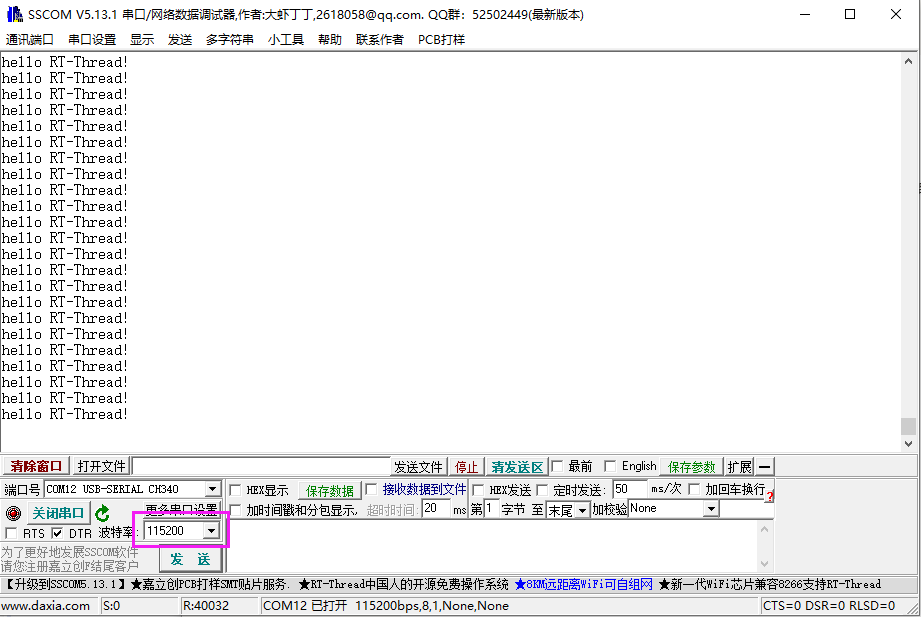This screenshot has height=617, width=921.
Task: Expand the baud rate 115200 dropdown
Action: (211, 531)
